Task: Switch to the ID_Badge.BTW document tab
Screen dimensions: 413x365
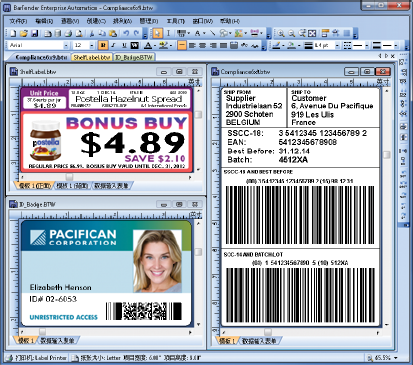Action: (x=134, y=57)
